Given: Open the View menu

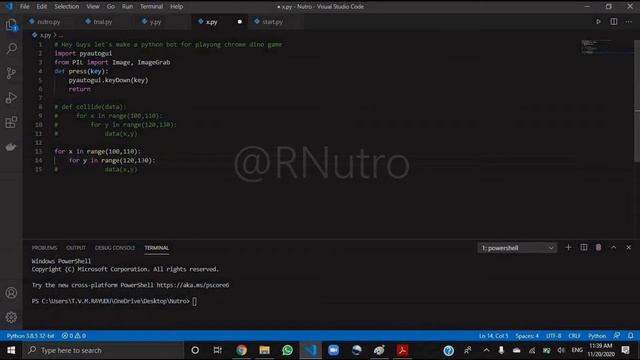Looking at the screenshot, I should click(93, 7).
